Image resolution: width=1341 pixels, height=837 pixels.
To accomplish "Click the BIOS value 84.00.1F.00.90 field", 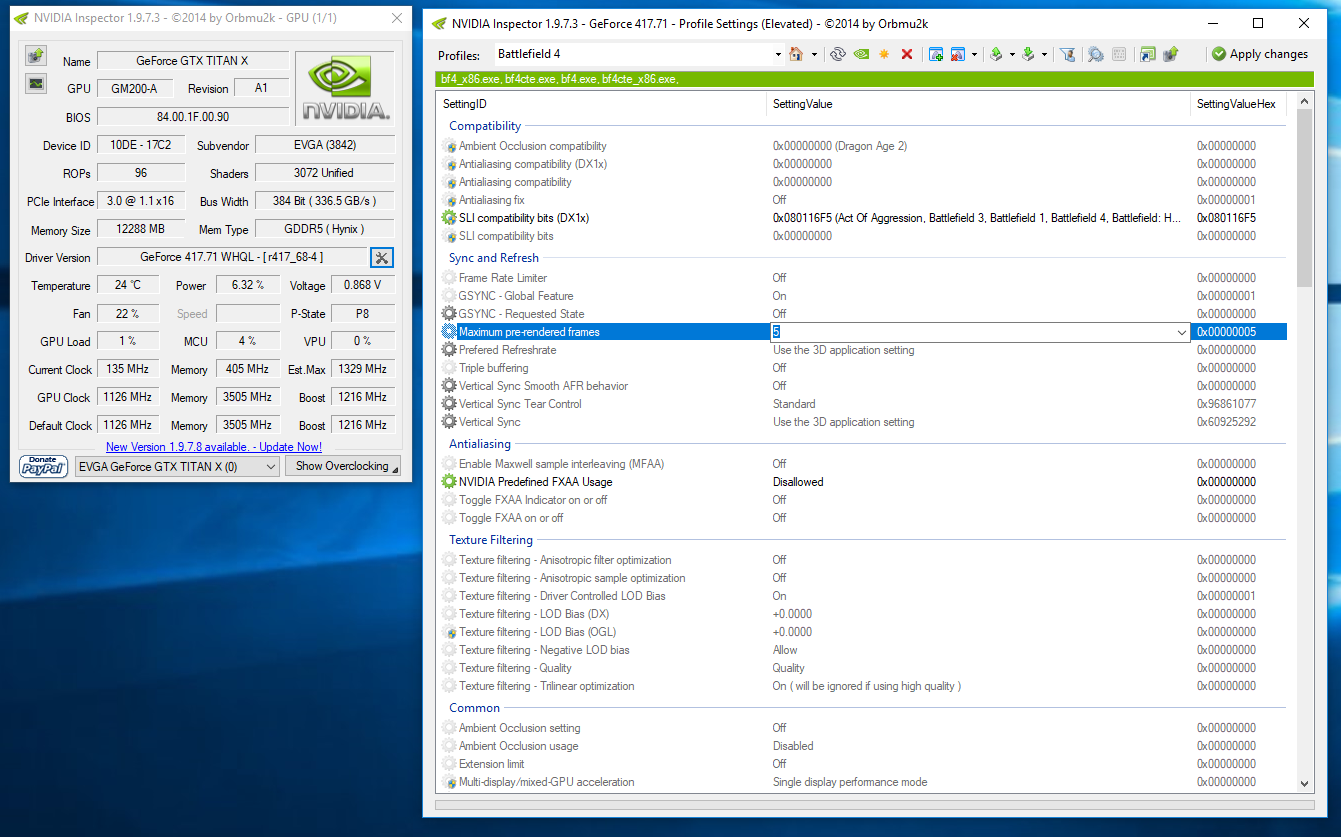I will click(193, 117).
